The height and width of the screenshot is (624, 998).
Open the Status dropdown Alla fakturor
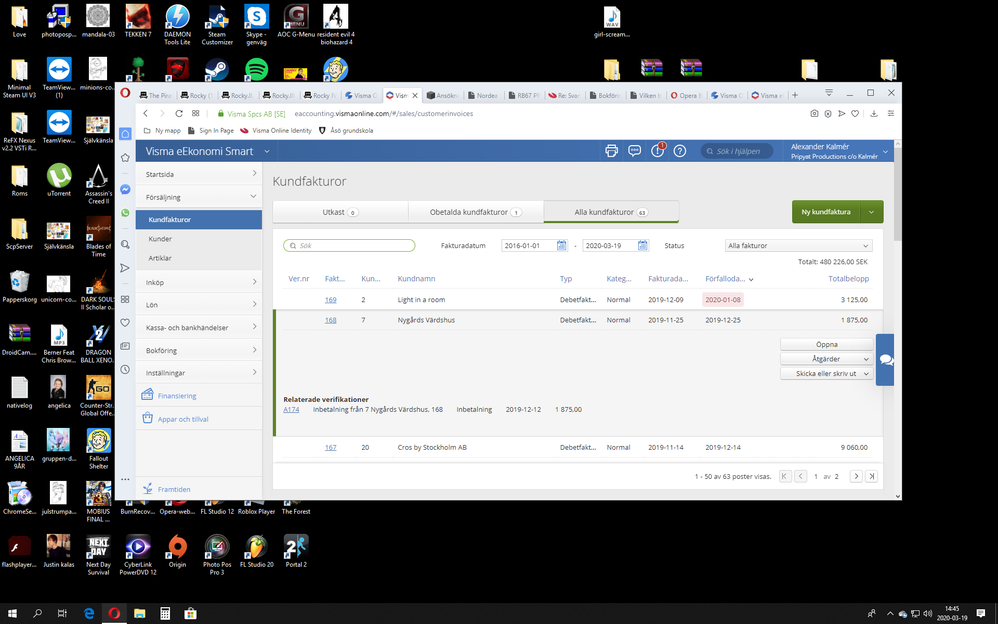798,245
